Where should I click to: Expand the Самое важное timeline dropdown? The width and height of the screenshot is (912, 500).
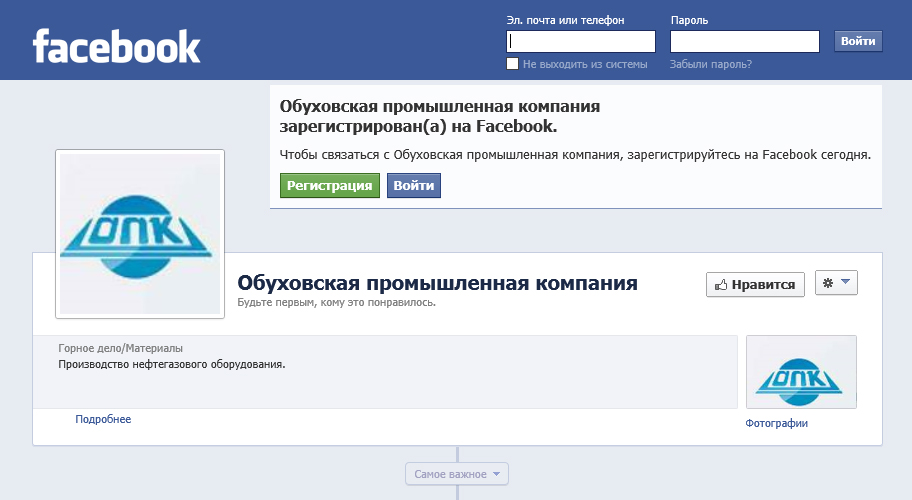[457, 474]
